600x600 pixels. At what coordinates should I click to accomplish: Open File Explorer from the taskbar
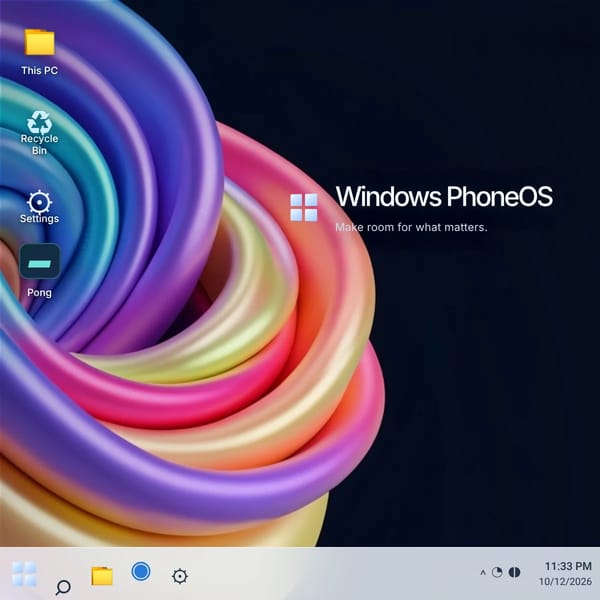(102, 576)
